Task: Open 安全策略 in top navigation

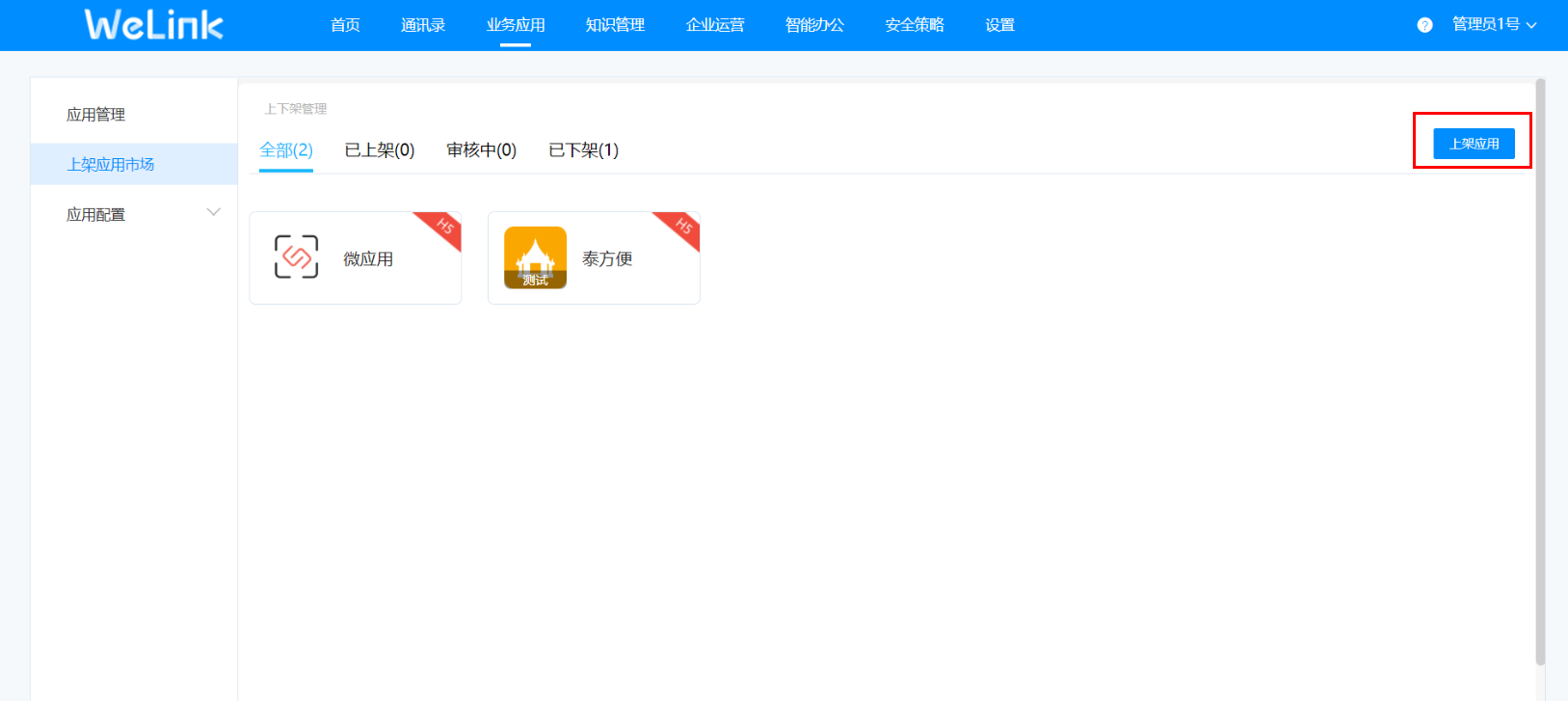Action: (915, 25)
